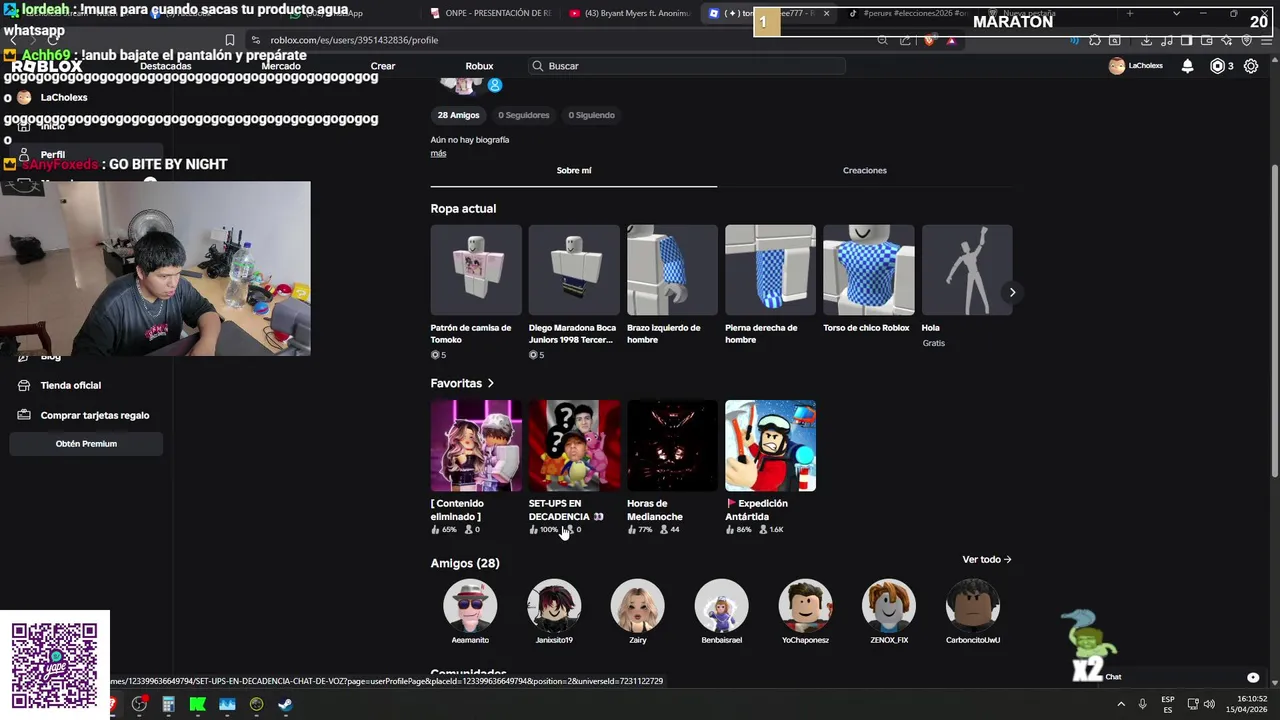Open the media control music note icon
The height and width of the screenshot is (720, 1280).
1167,40
